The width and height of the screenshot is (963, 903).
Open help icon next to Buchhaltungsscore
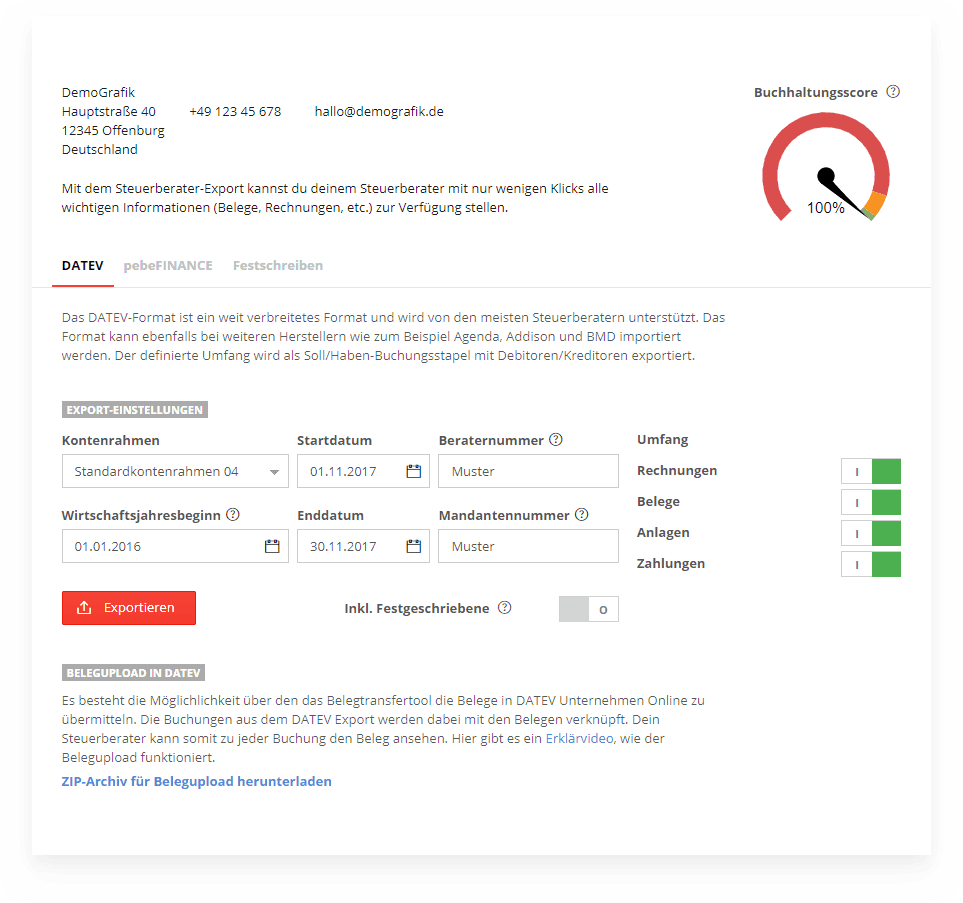893,92
